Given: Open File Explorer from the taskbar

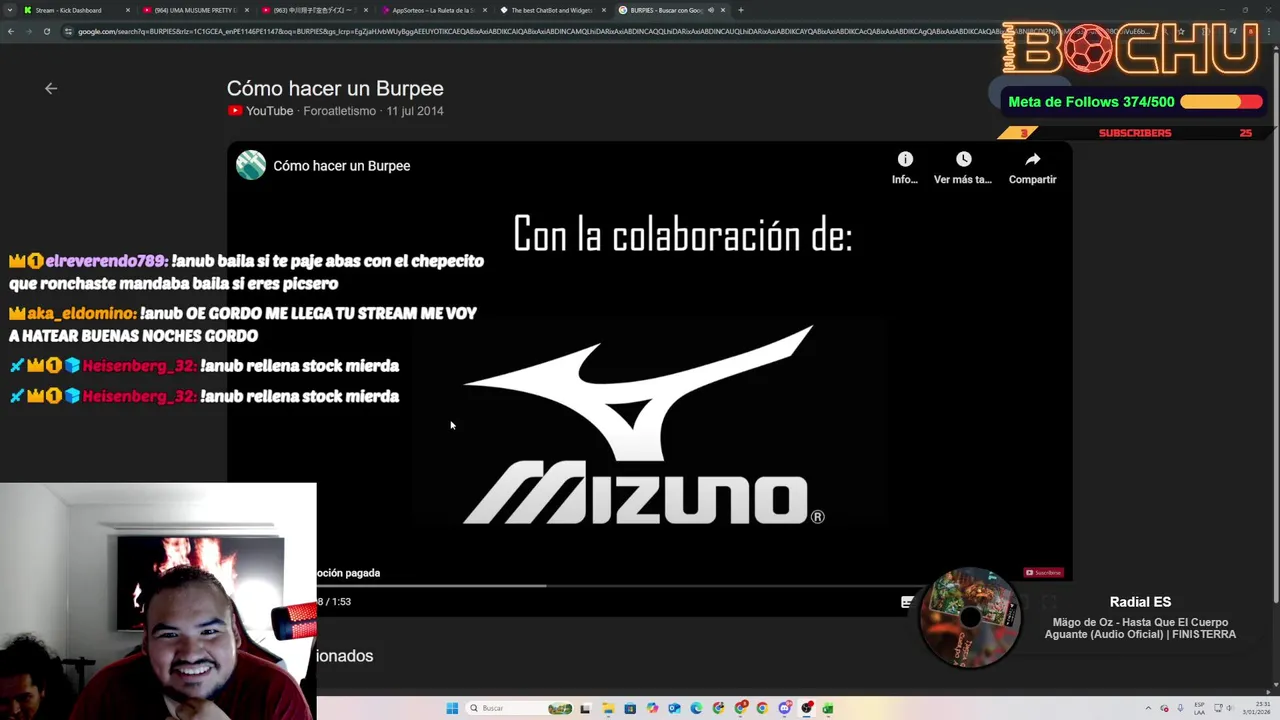Looking at the screenshot, I should tap(608, 708).
